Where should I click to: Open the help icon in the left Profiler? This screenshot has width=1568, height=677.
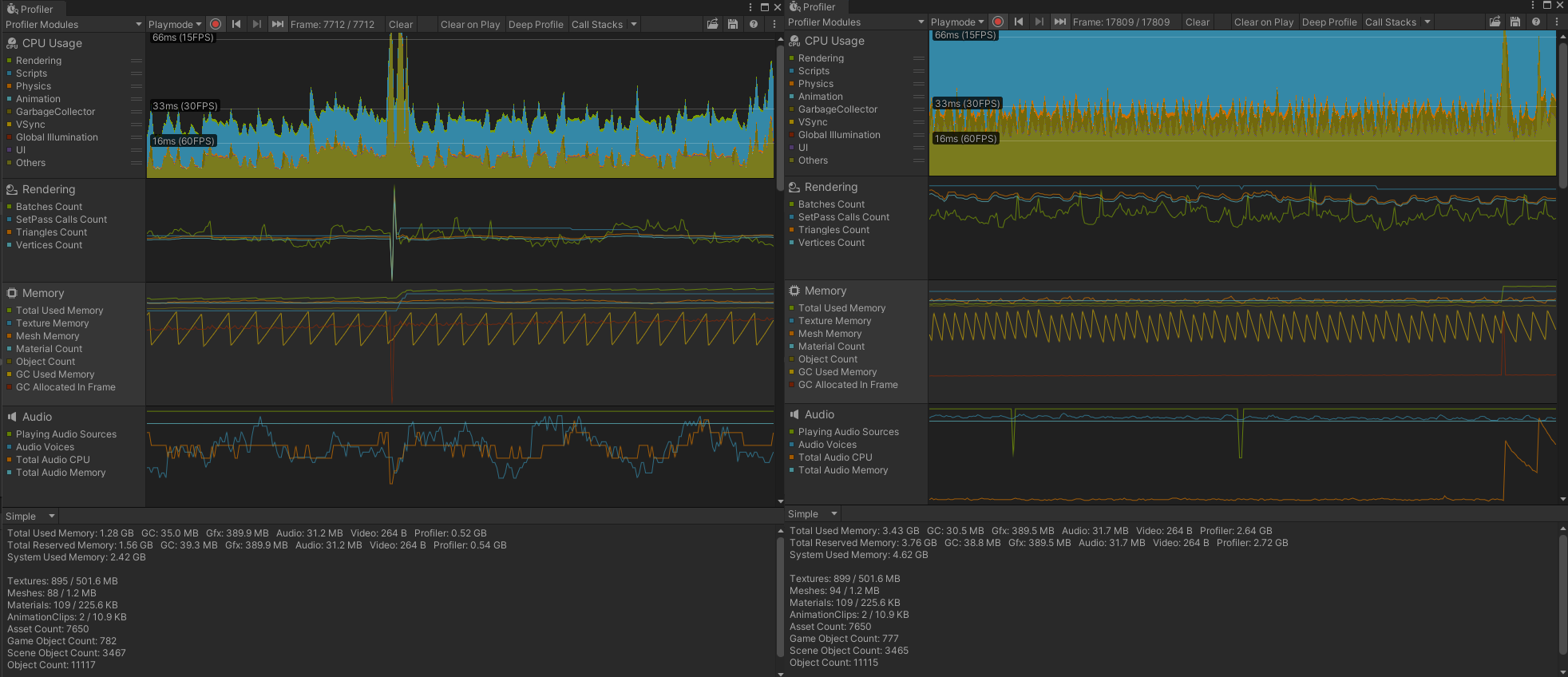[x=754, y=25]
